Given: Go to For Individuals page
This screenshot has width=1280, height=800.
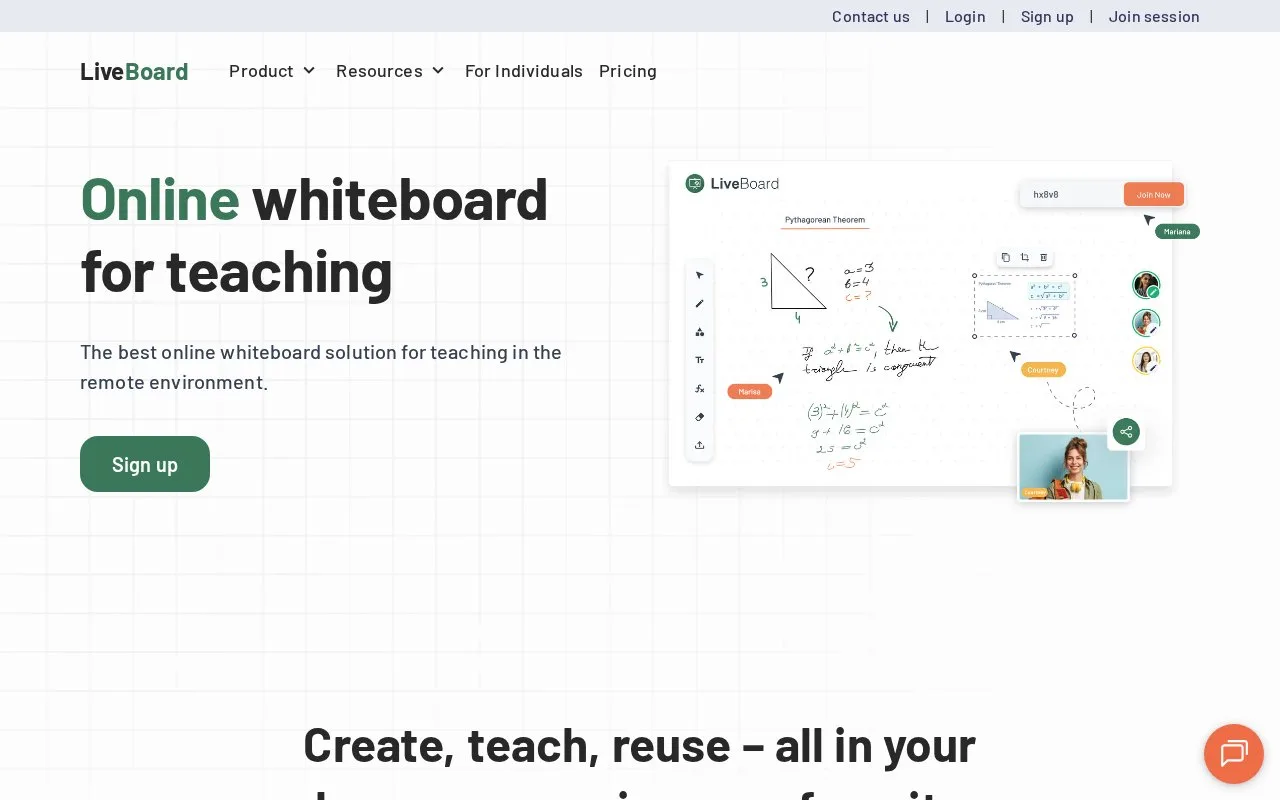Looking at the screenshot, I should (x=524, y=71).
